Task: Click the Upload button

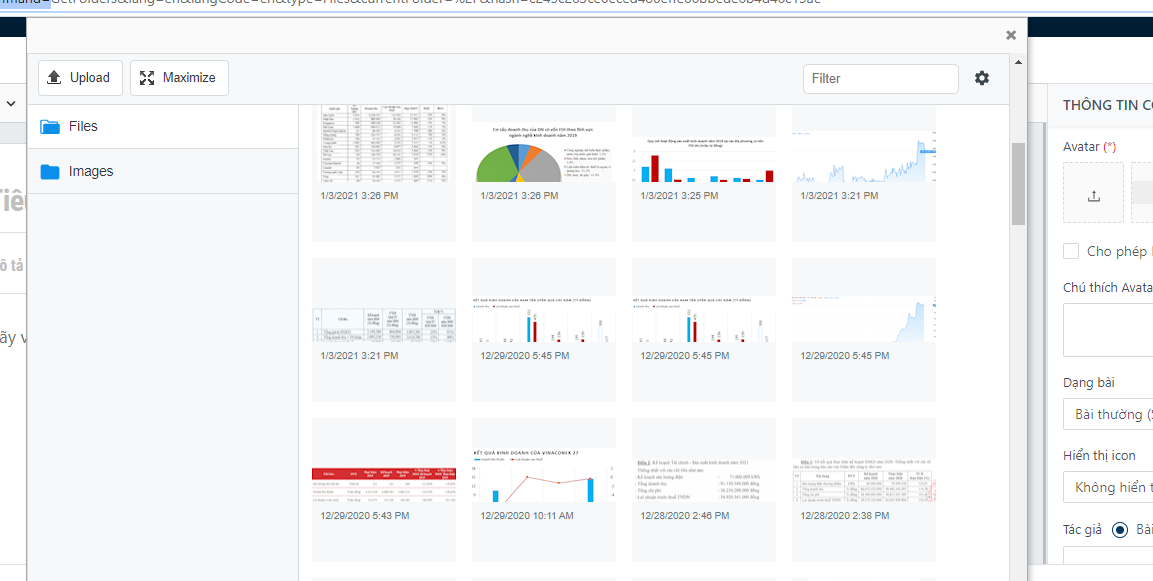Action: pyautogui.click(x=80, y=78)
